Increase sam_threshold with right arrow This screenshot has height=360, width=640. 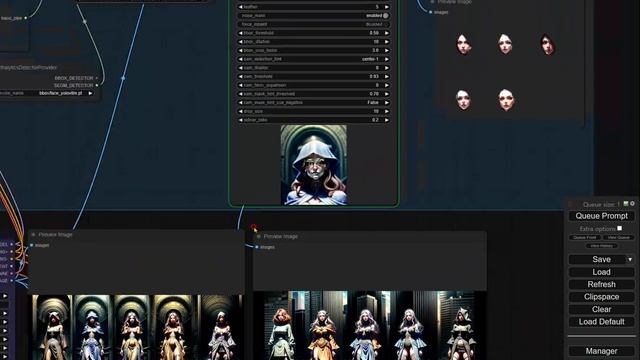tap(387, 76)
